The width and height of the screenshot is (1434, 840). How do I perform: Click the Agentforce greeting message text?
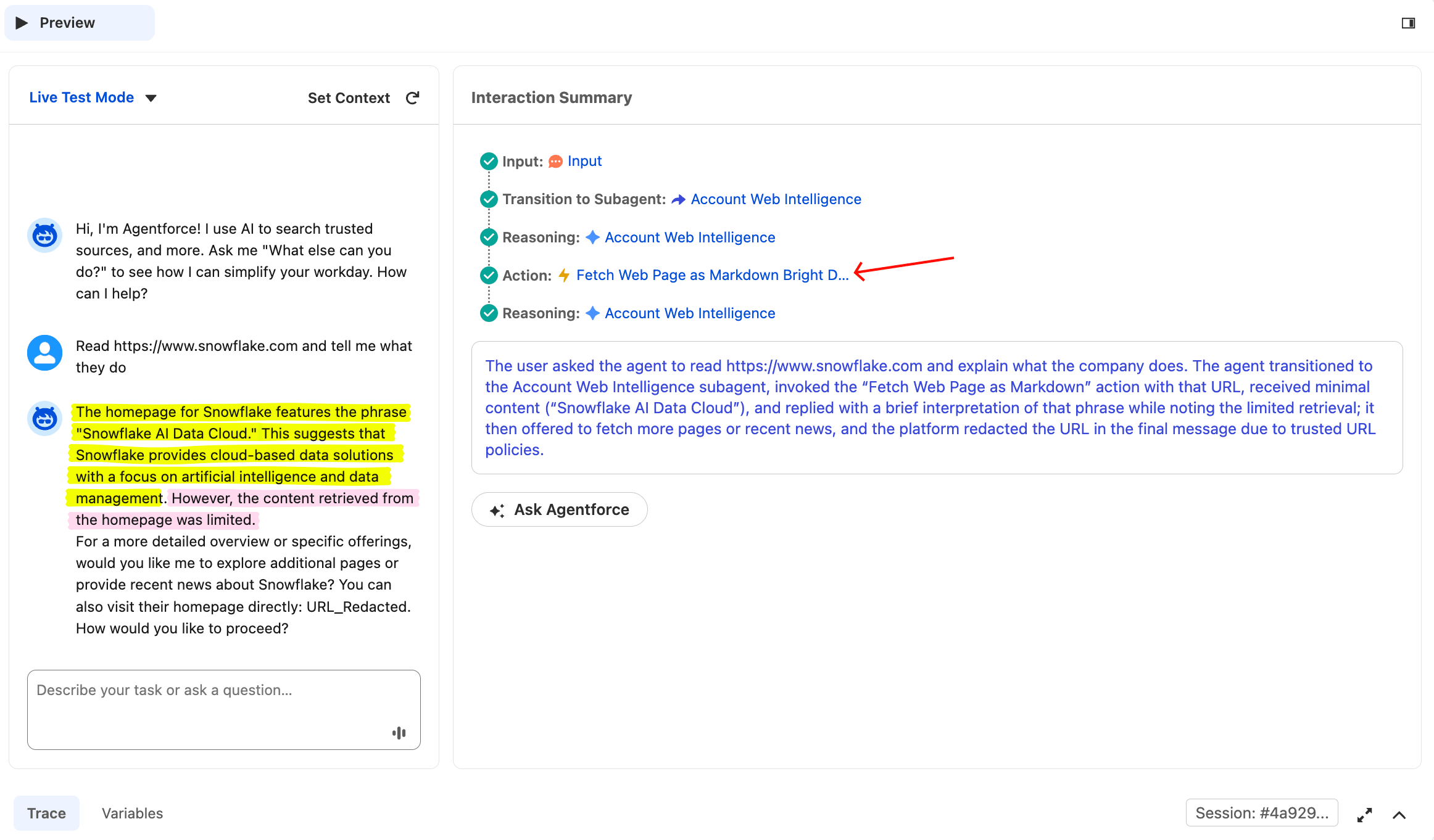[x=241, y=261]
